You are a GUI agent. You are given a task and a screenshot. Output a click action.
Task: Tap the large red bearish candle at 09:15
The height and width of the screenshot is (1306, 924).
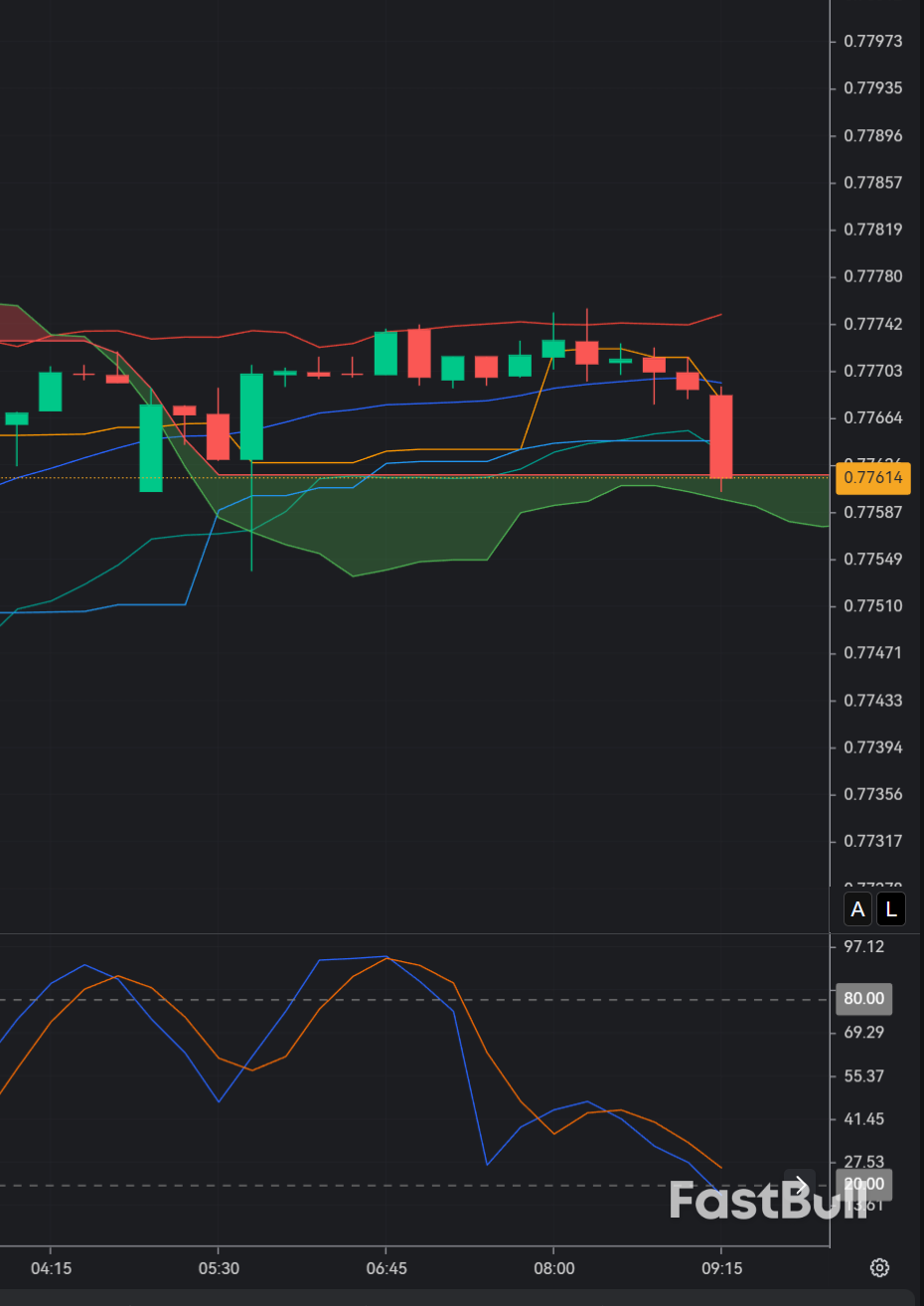[723, 437]
